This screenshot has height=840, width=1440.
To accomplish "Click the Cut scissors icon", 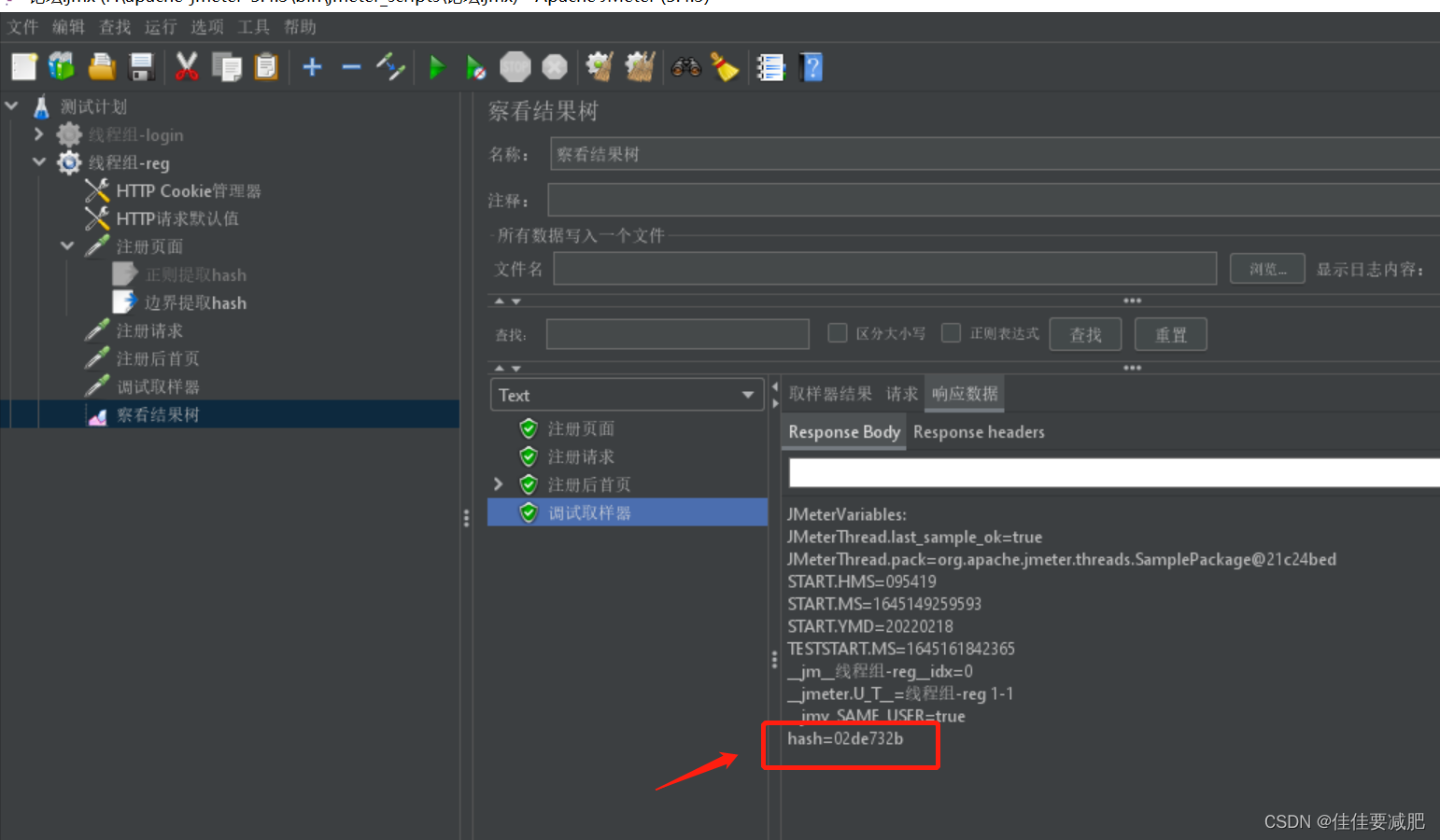I will [x=187, y=67].
